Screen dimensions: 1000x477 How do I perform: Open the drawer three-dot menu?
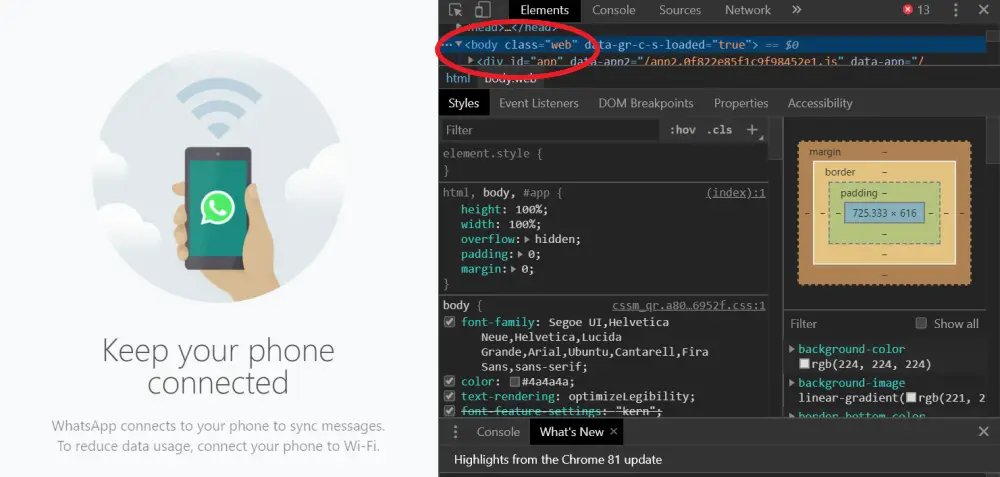tap(455, 432)
